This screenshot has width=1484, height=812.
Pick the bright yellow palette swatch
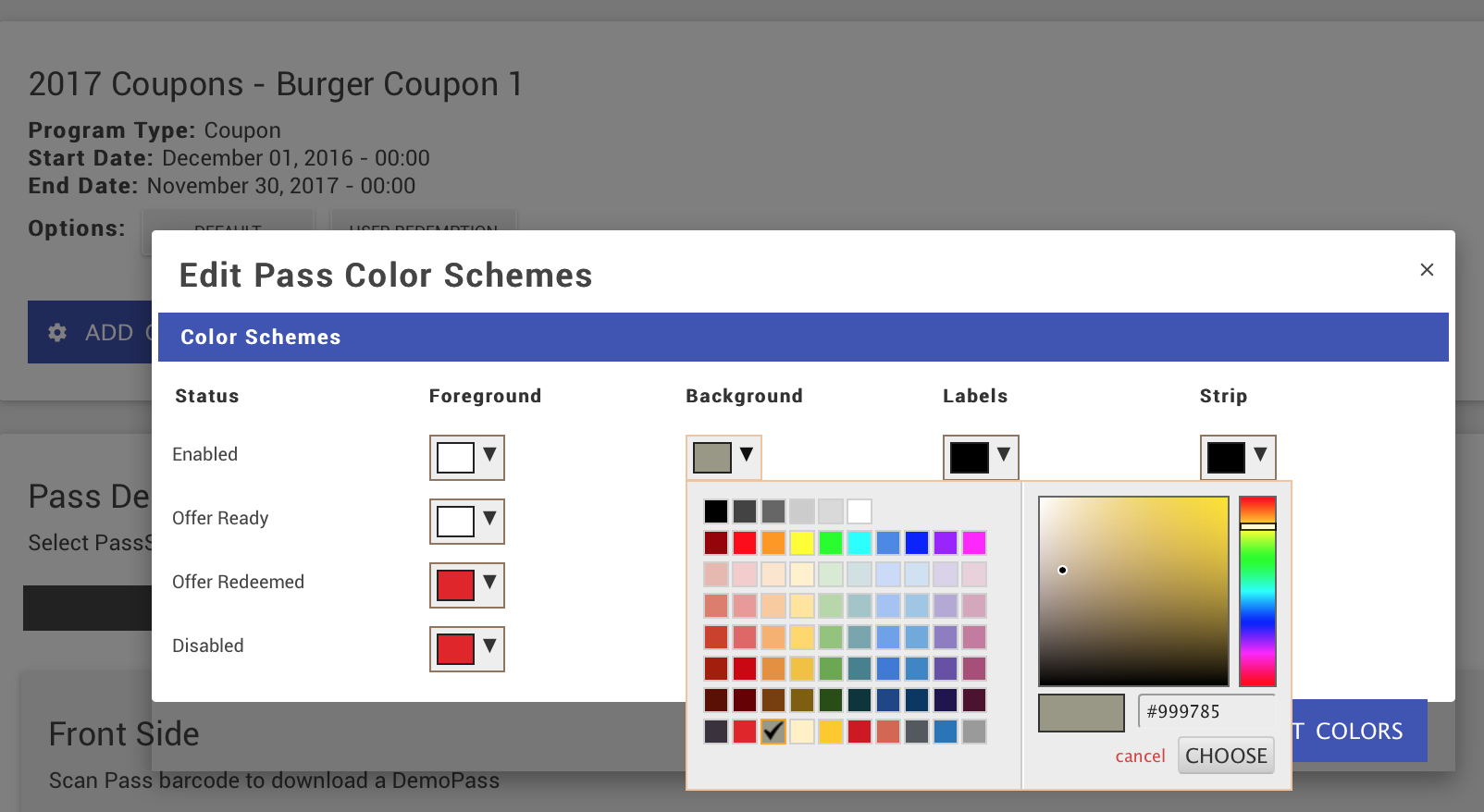click(x=801, y=543)
